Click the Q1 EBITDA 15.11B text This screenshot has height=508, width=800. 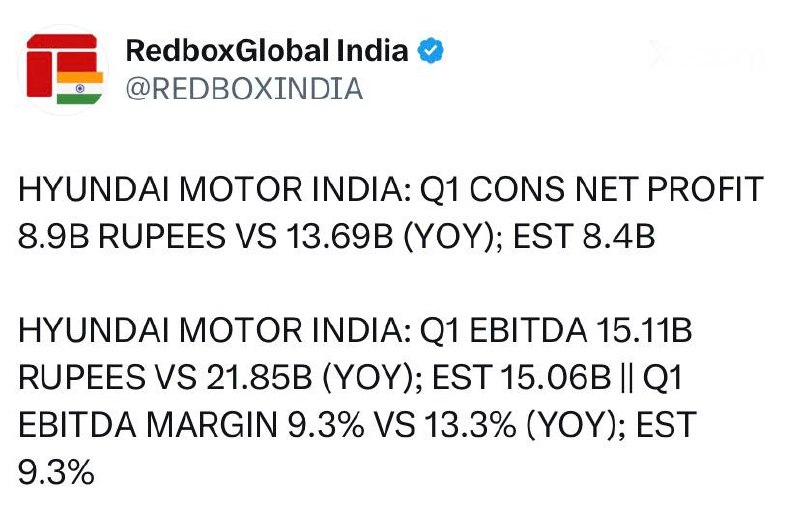pos(556,331)
